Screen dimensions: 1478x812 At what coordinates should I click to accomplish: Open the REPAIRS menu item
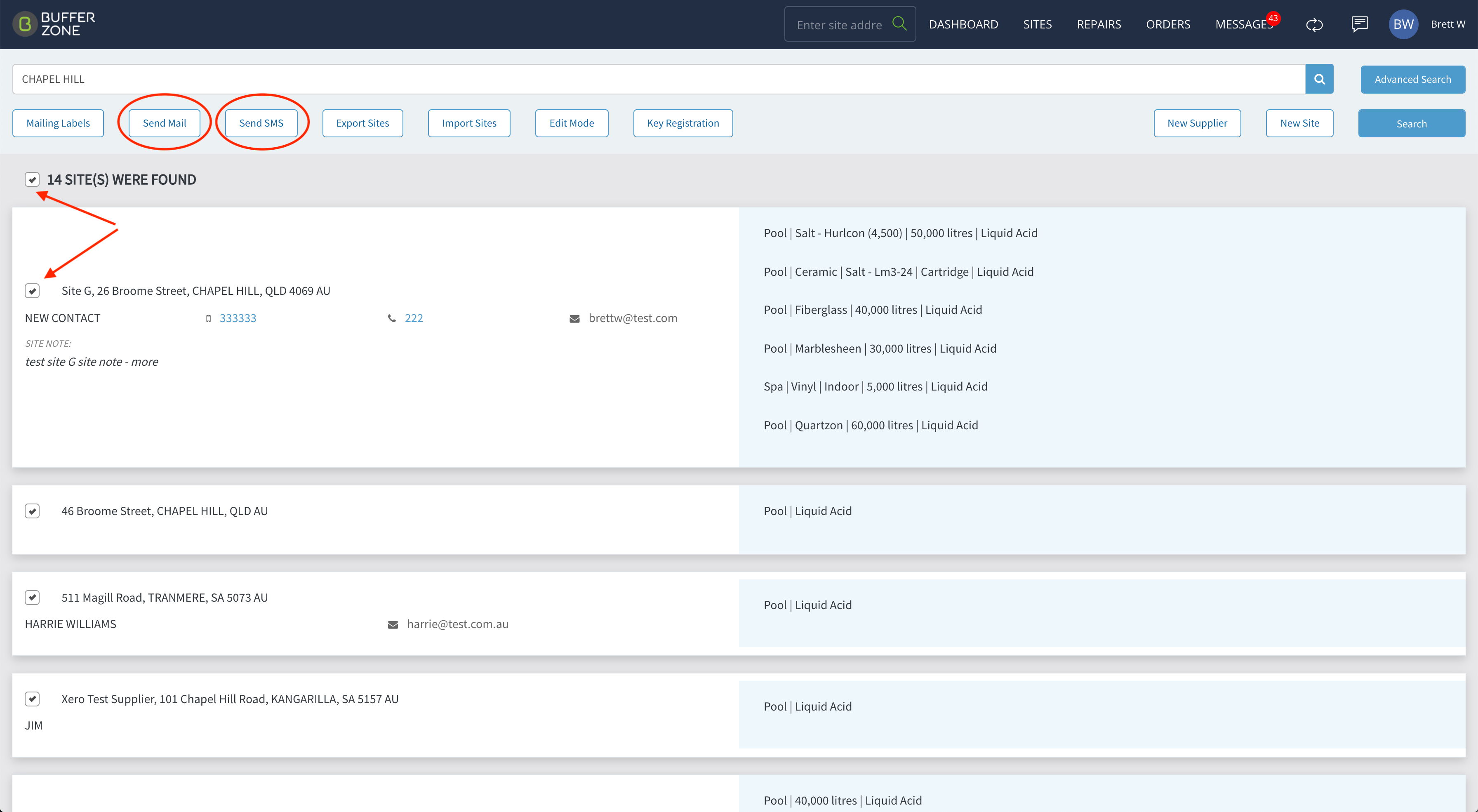click(x=1099, y=24)
